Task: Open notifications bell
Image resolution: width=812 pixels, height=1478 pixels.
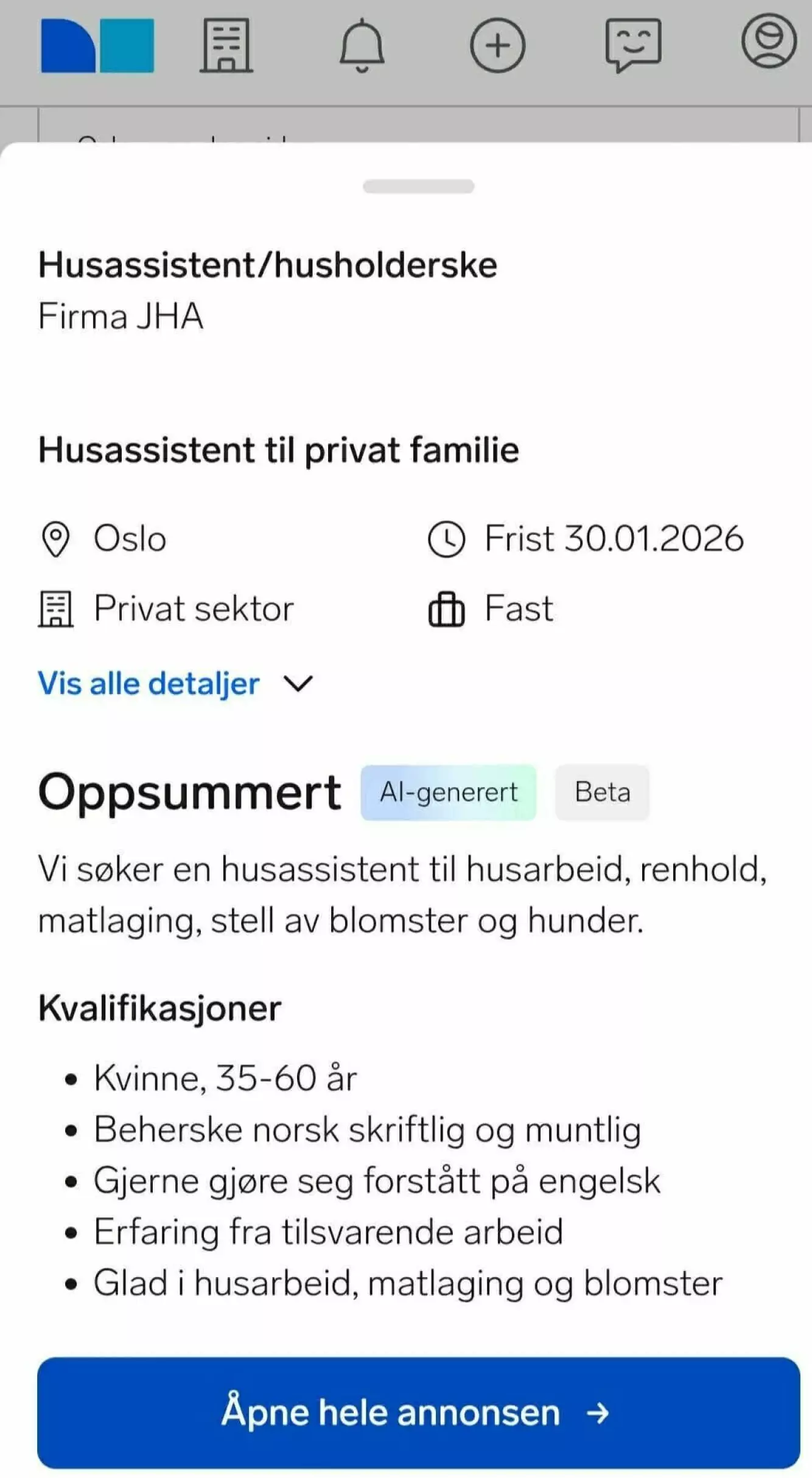Action: tap(362, 46)
